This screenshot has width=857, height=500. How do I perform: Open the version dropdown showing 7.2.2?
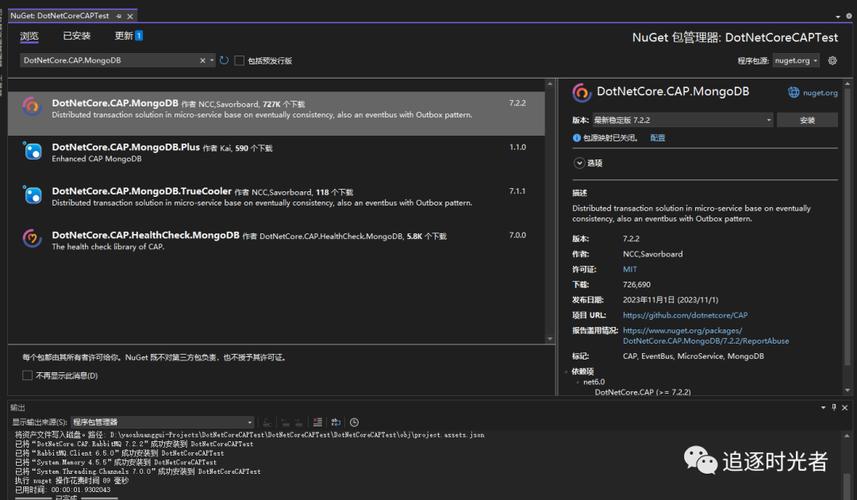[x=683, y=120]
